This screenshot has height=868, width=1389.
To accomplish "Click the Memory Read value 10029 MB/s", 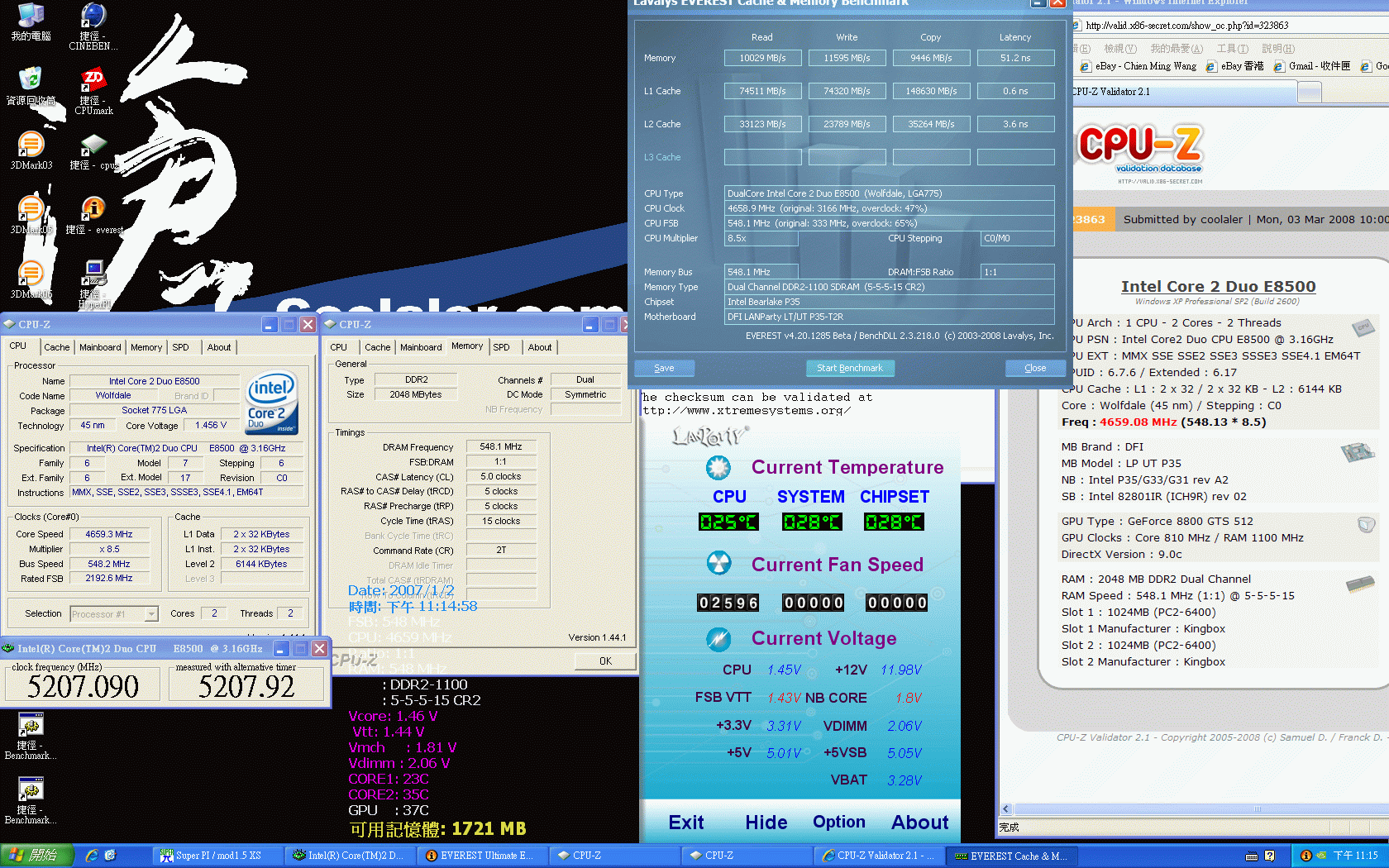I will [x=762, y=58].
